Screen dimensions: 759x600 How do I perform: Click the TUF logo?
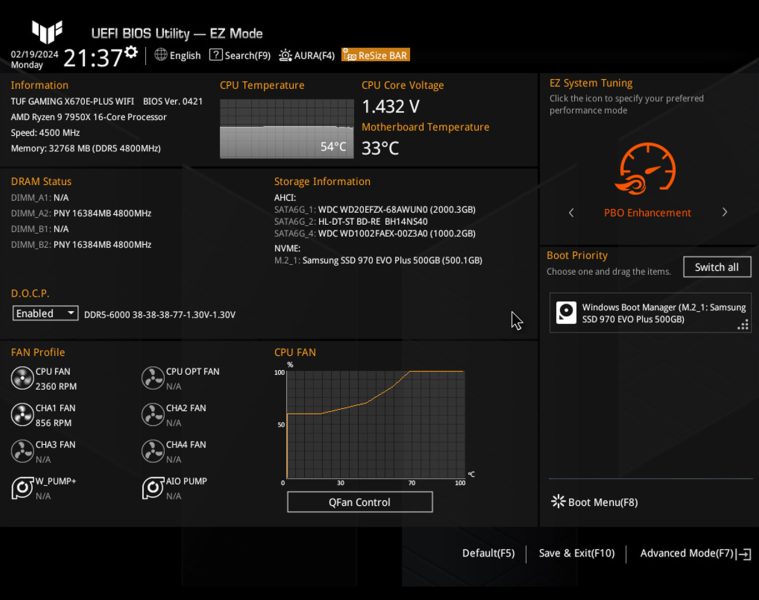tap(47, 31)
